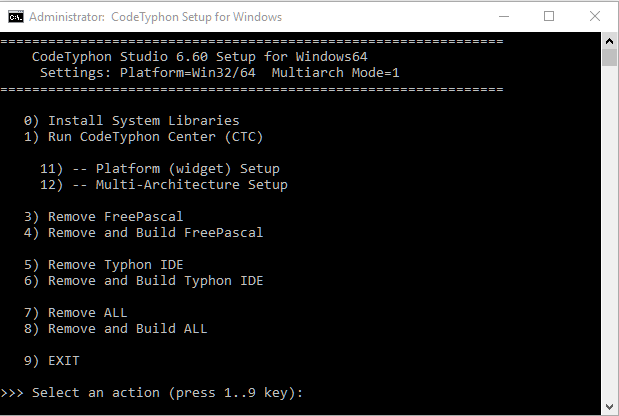Viewport: 619px width, 416px height.
Task: Click the scrollbar down arrow
Action: (x=609, y=407)
